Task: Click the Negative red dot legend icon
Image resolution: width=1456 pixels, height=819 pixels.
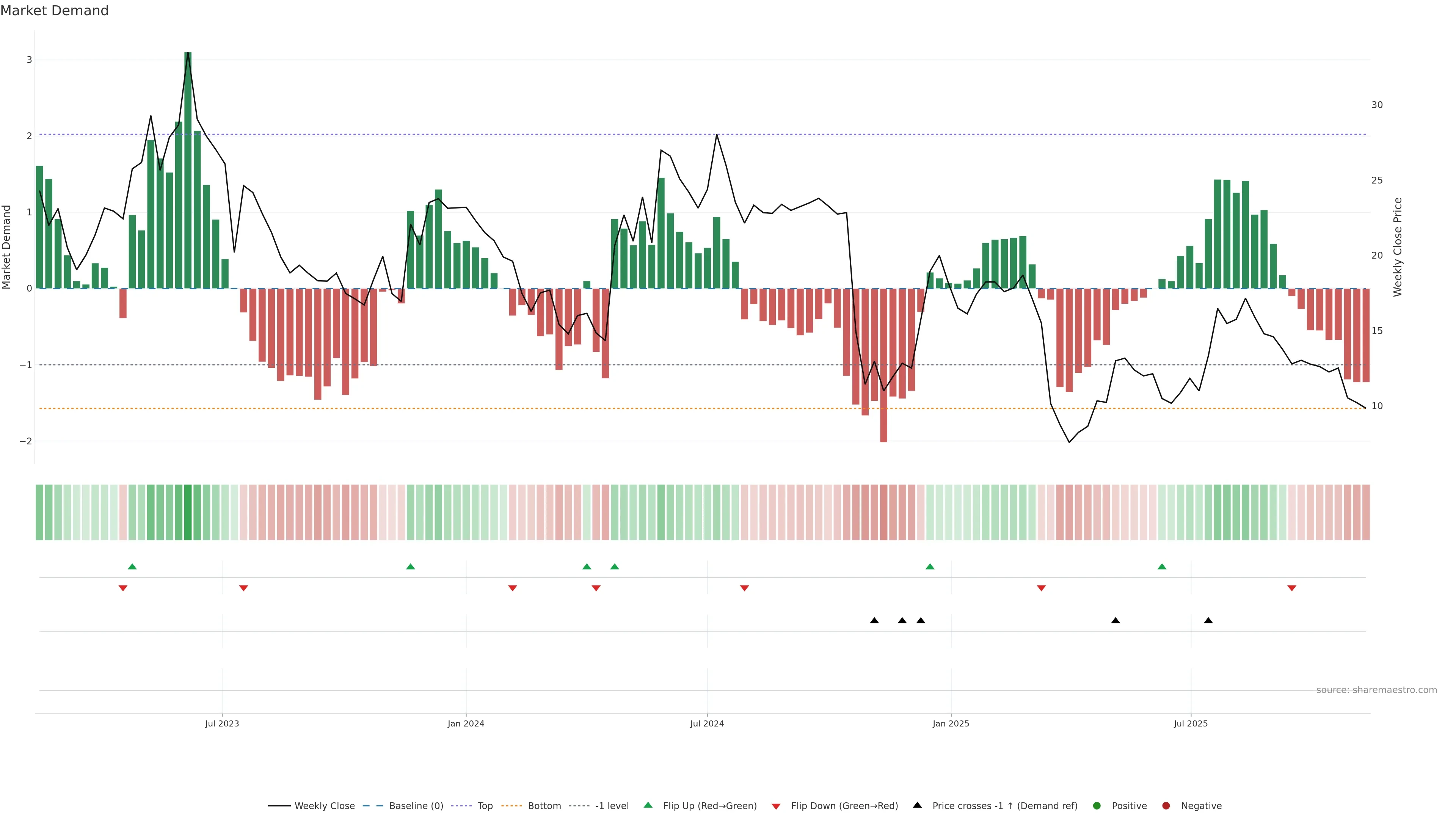Action: (x=1166, y=805)
